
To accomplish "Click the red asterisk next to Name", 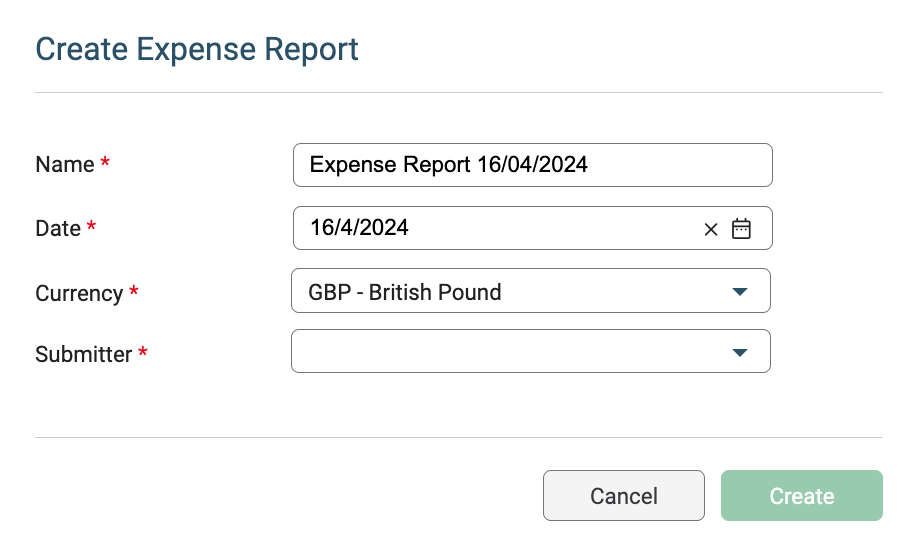I will pyautogui.click(x=105, y=163).
